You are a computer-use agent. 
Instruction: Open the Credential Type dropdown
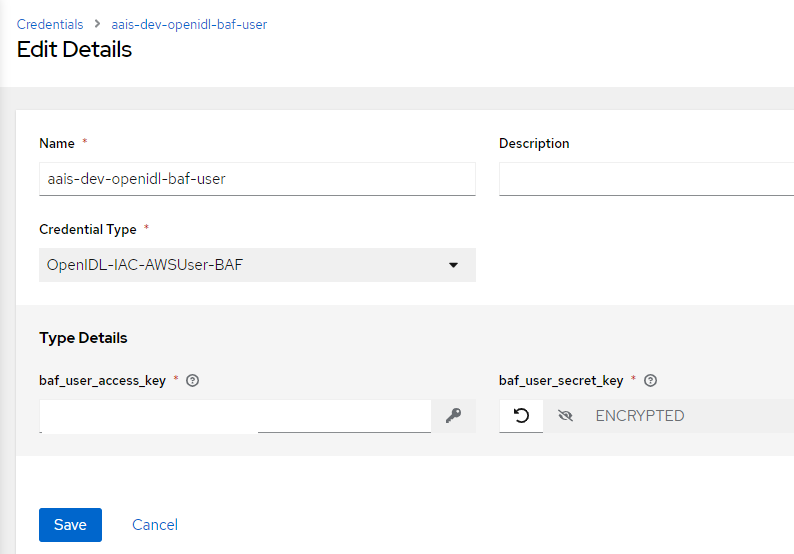click(x=257, y=265)
